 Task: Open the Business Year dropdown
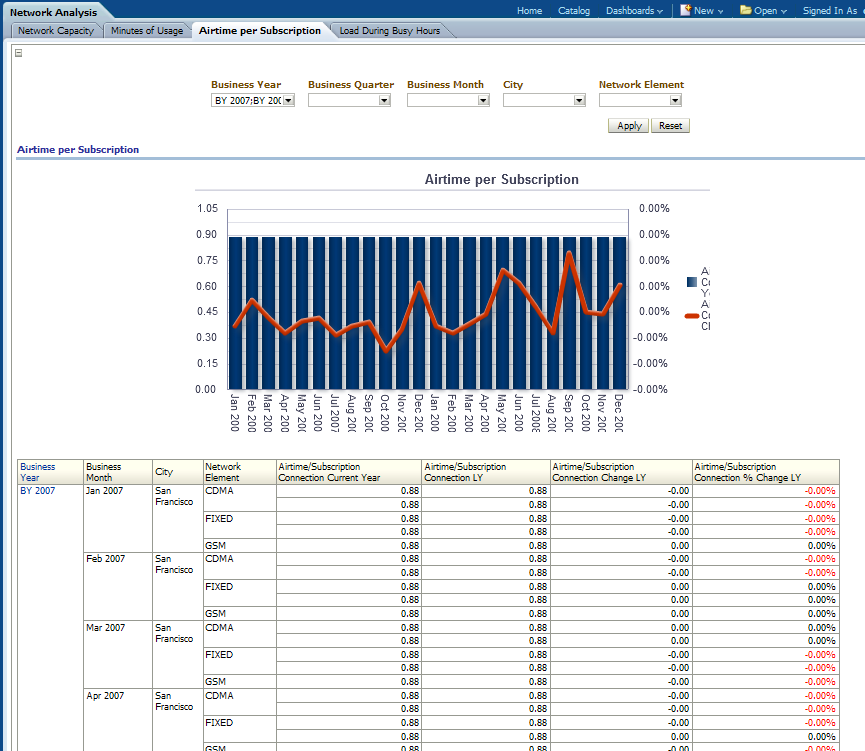coord(288,100)
